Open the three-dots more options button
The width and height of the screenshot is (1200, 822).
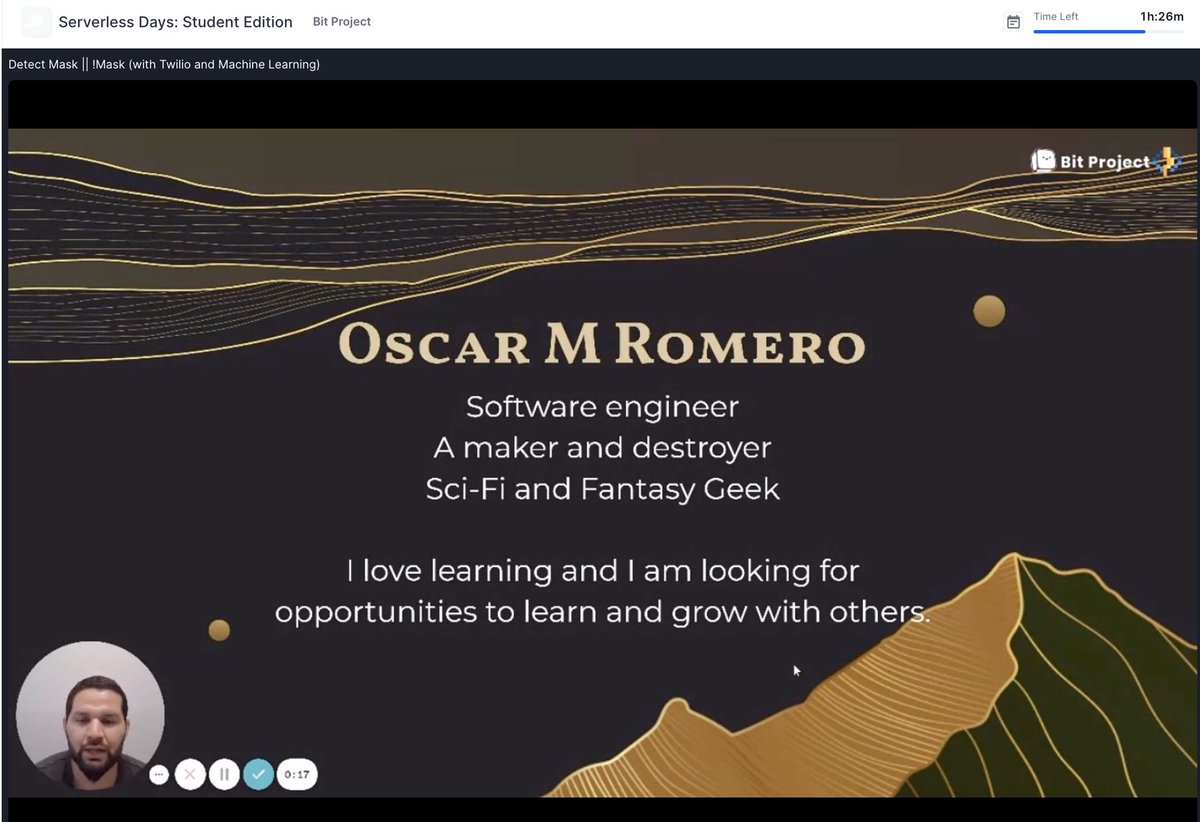coord(159,774)
